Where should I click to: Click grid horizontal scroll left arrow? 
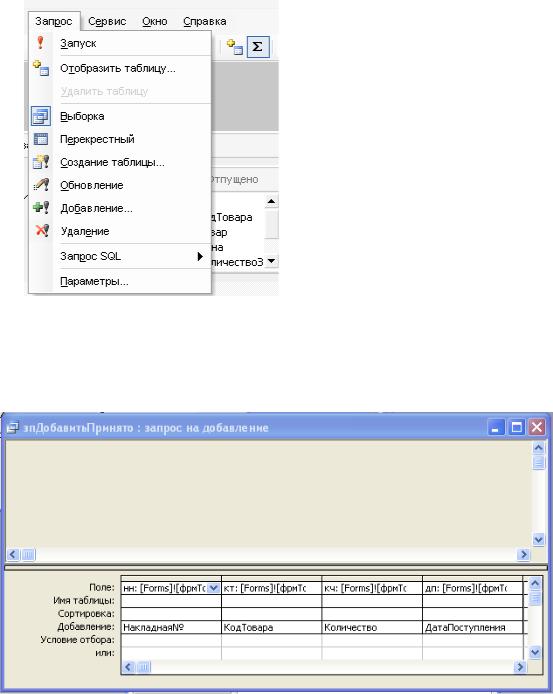click(x=128, y=667)
